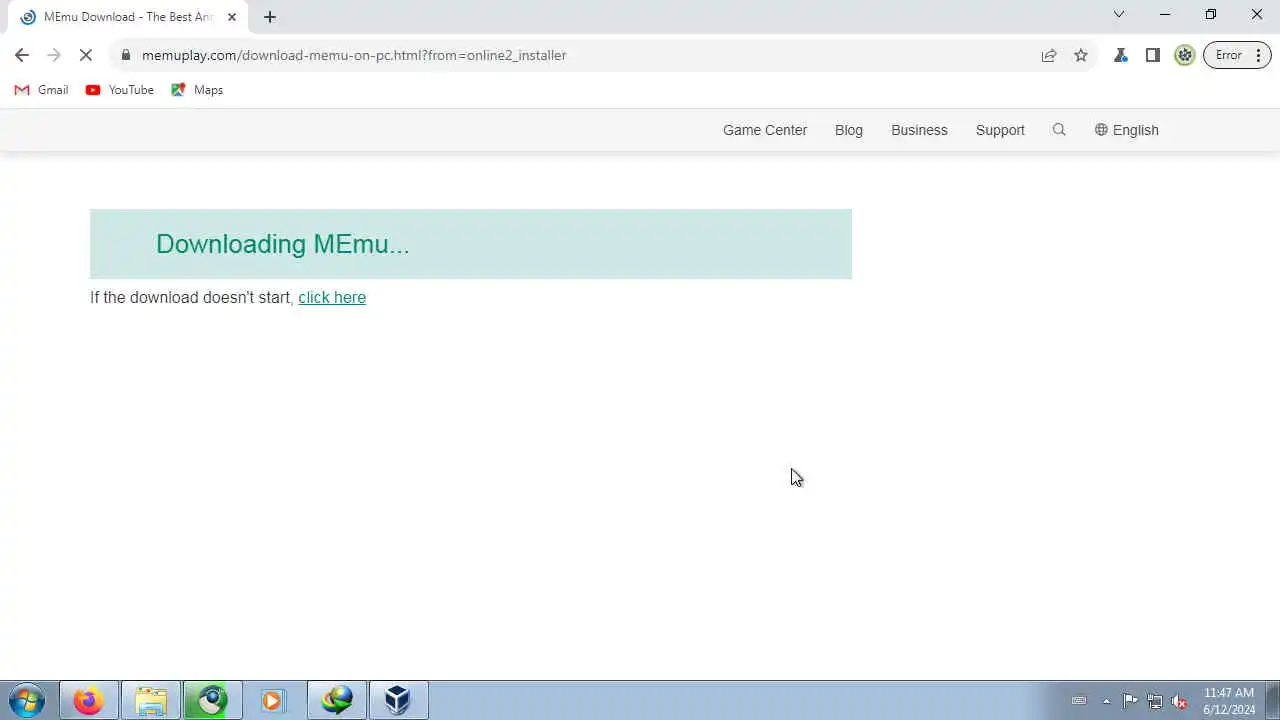Screen dimensions: 1280x720
Task: Open the Windows Start menu
Action: 27,700
